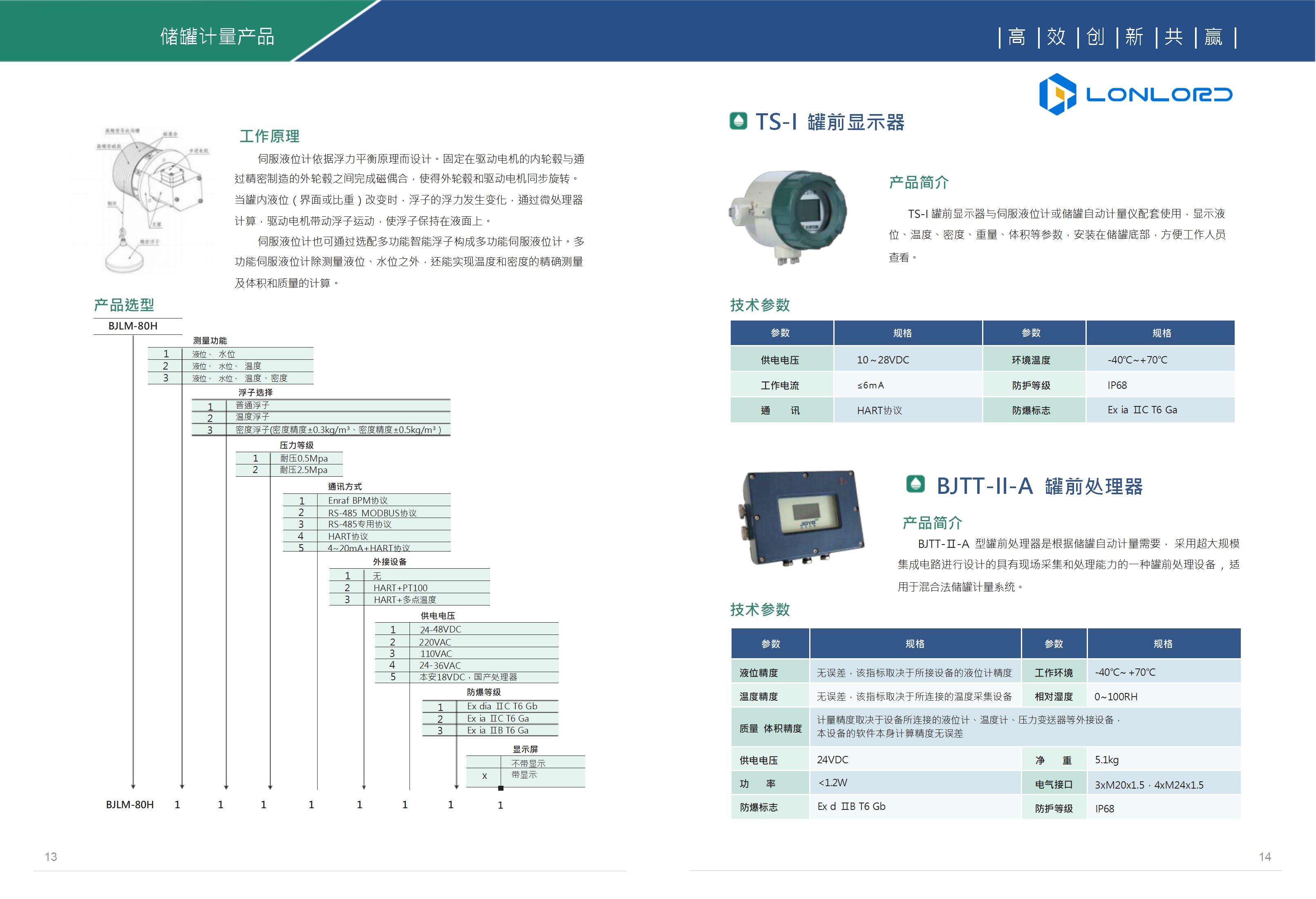This screenshot has height=899, width=1316.
Task: Click the green drop icon beside TS-I heading
Action: click(739, 121)
